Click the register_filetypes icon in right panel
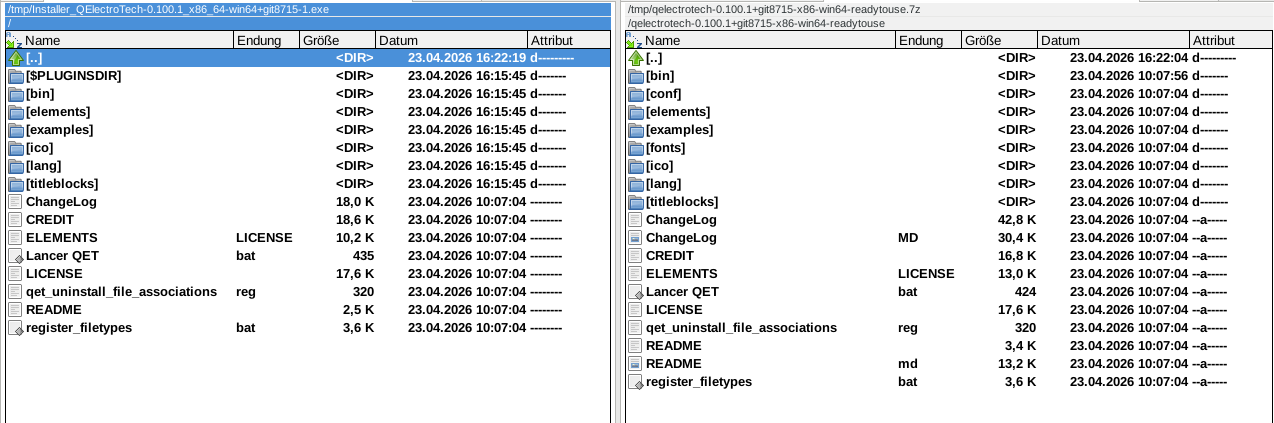This screenshot has height=423, width=1274. 635,382
